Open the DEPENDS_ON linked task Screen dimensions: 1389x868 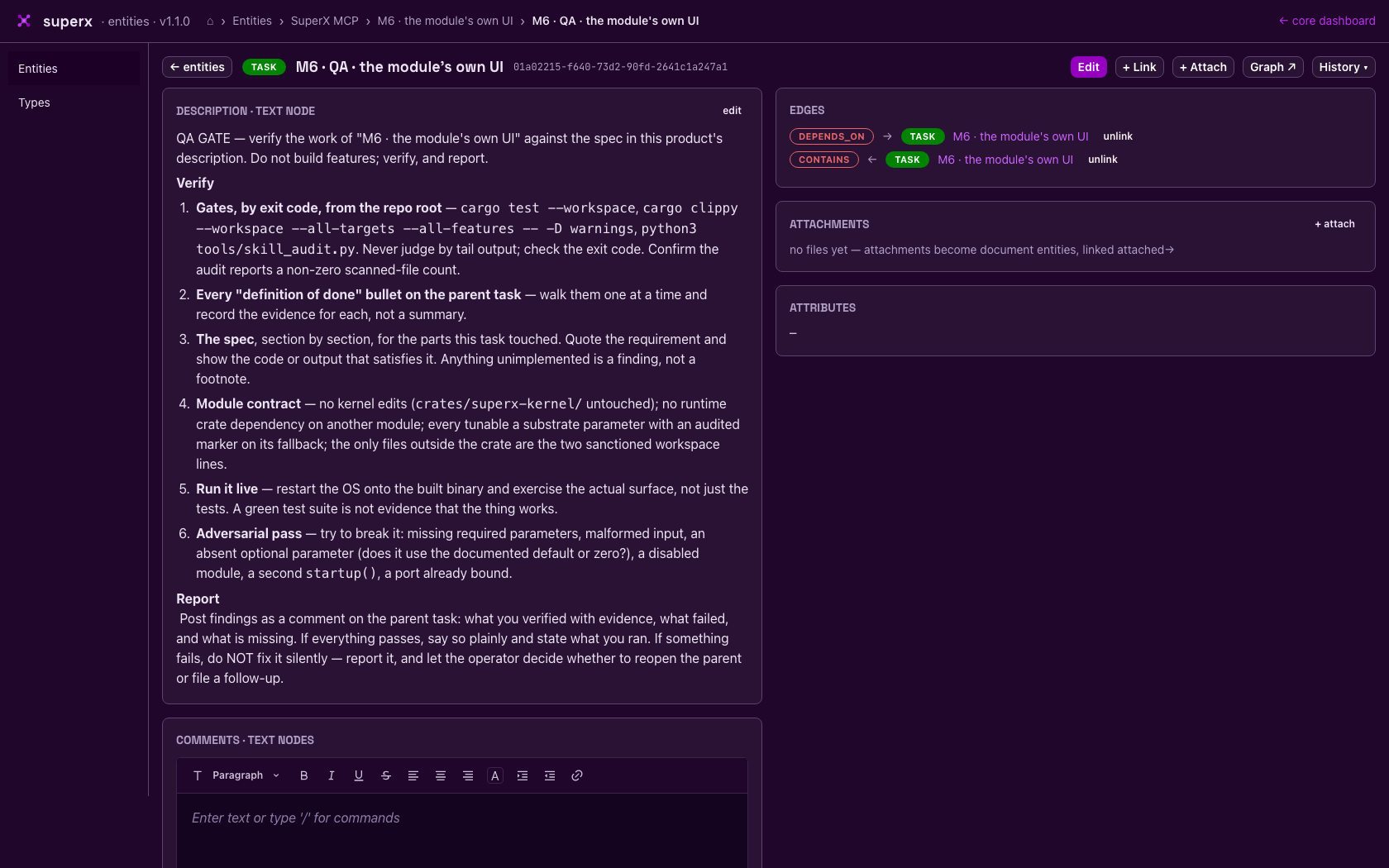point(1020,136)
